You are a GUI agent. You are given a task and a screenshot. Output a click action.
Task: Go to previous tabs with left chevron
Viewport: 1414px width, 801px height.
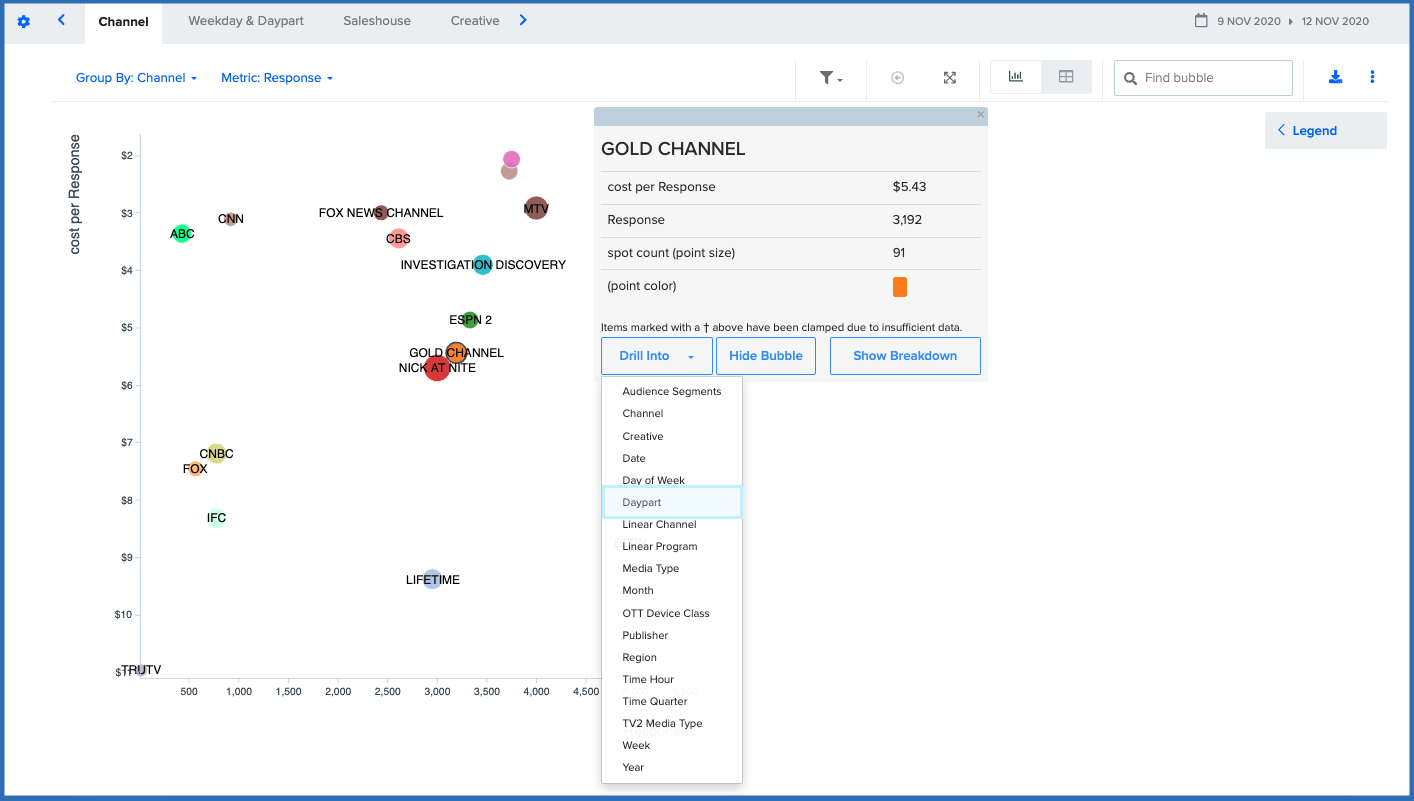click(x=61, y=20)
